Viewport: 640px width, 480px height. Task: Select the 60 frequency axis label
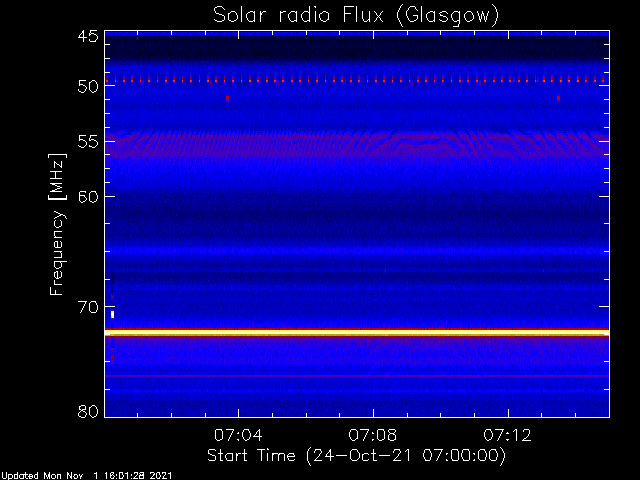point(88,197)
